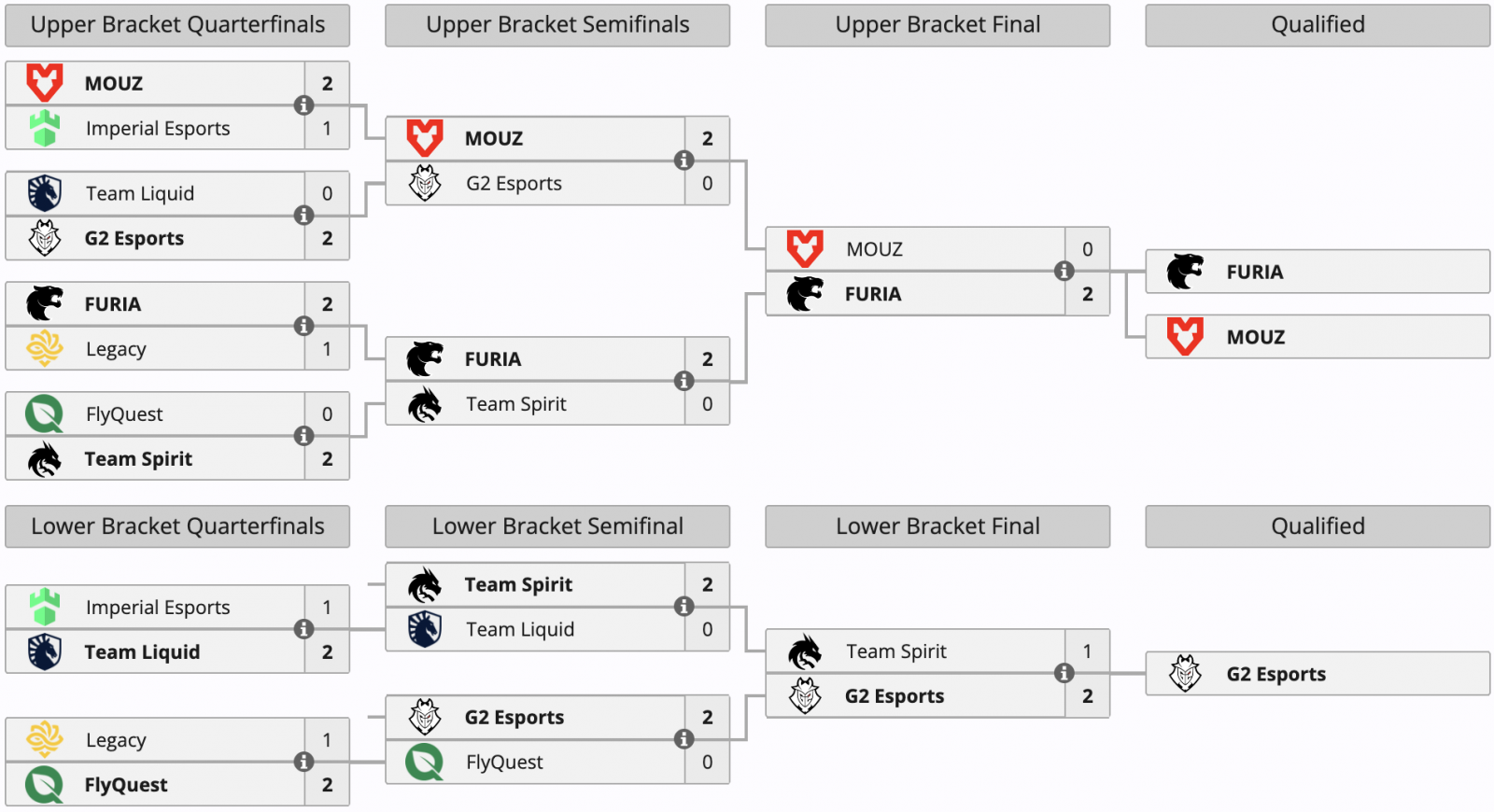Show info icon for FURIA vs Legacy match
The height and width of the screenshot is (812, 1494).
[x=303, y=326]
